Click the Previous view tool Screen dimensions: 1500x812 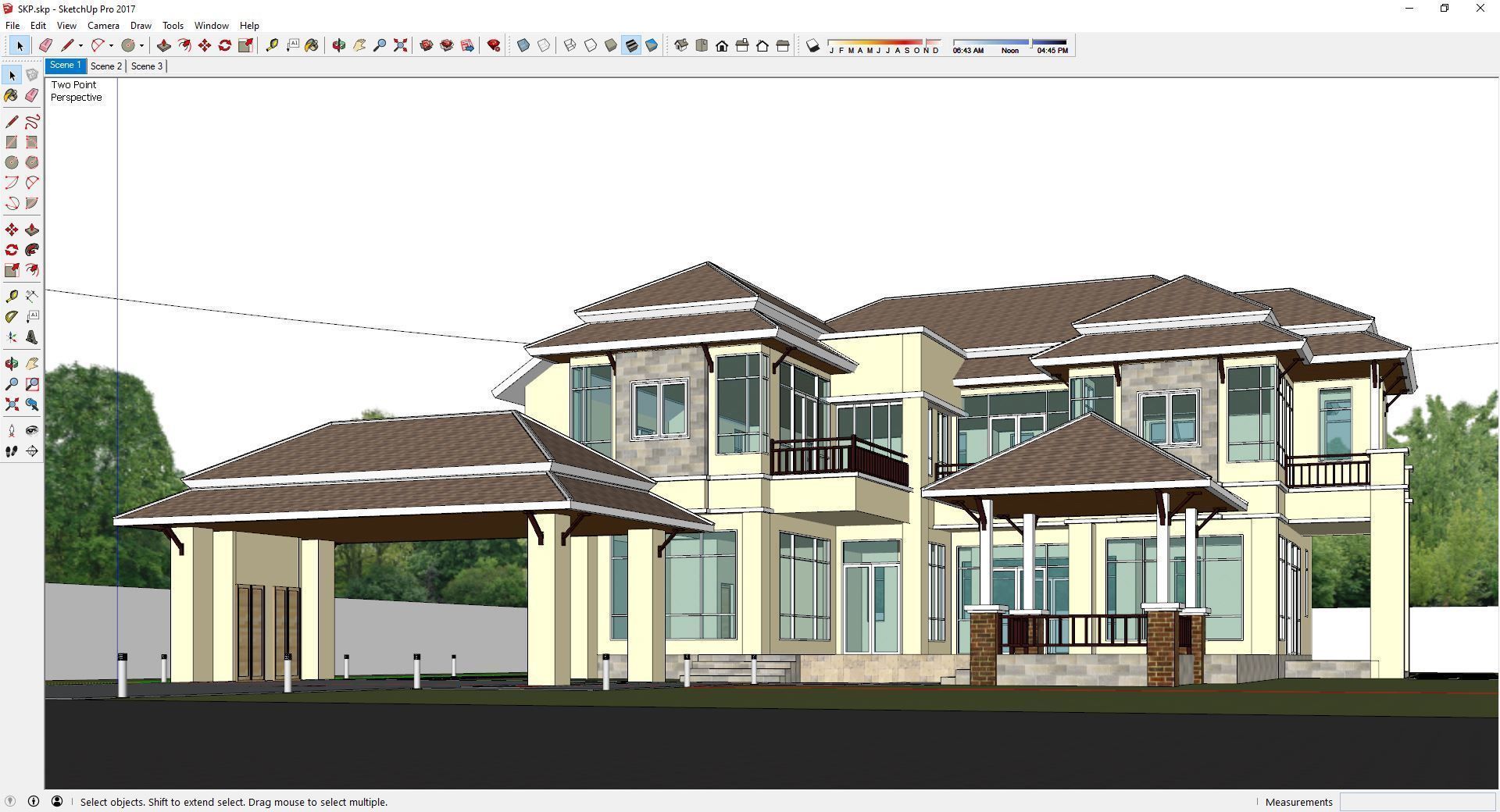point(32,404)
